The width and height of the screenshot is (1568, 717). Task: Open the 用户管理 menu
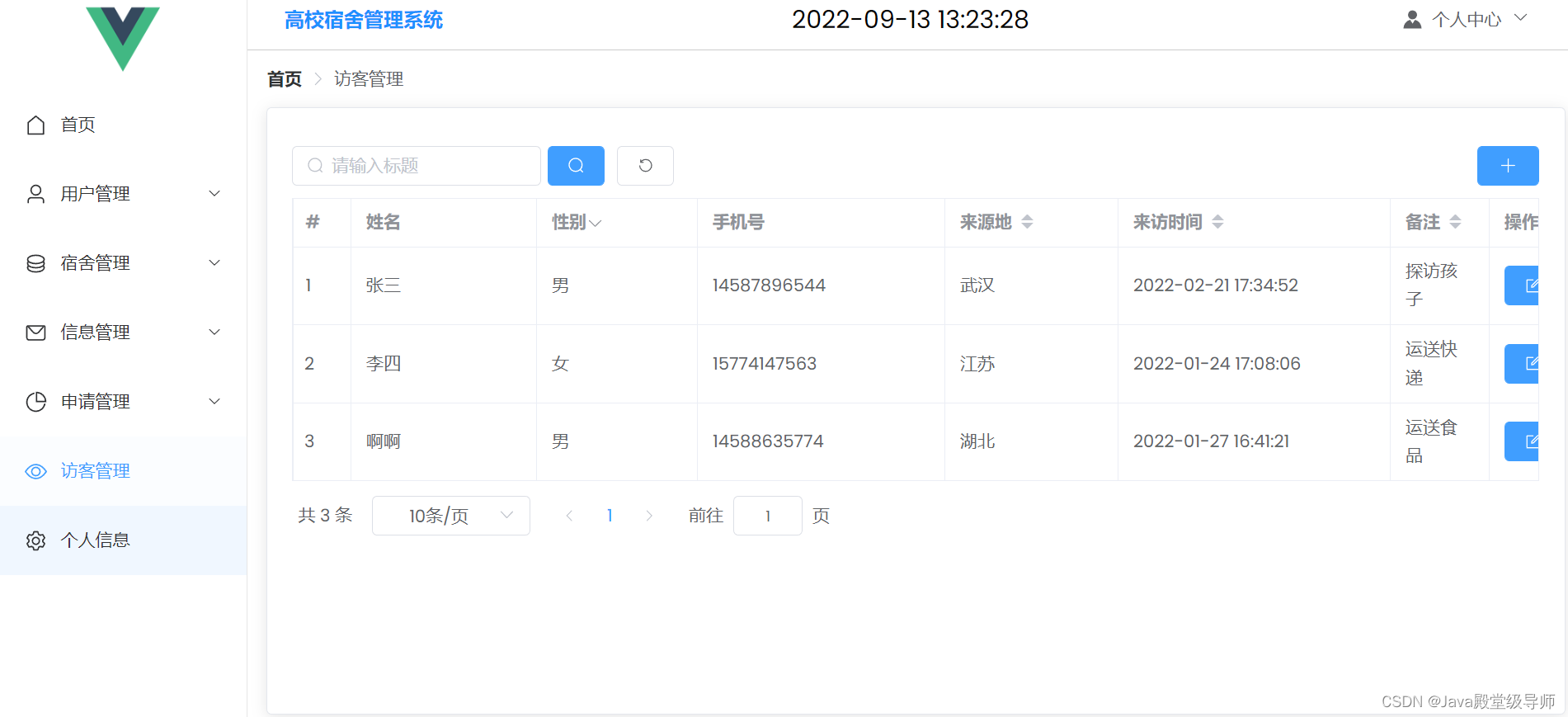[x=124, y=194]
